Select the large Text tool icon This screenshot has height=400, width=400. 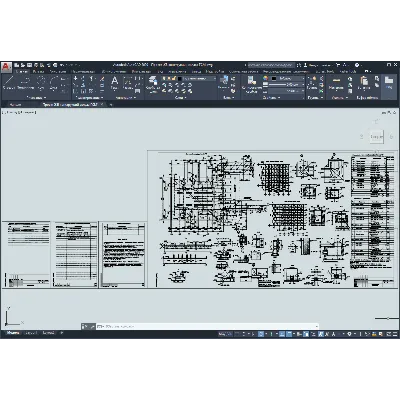[x=114, y=83]
